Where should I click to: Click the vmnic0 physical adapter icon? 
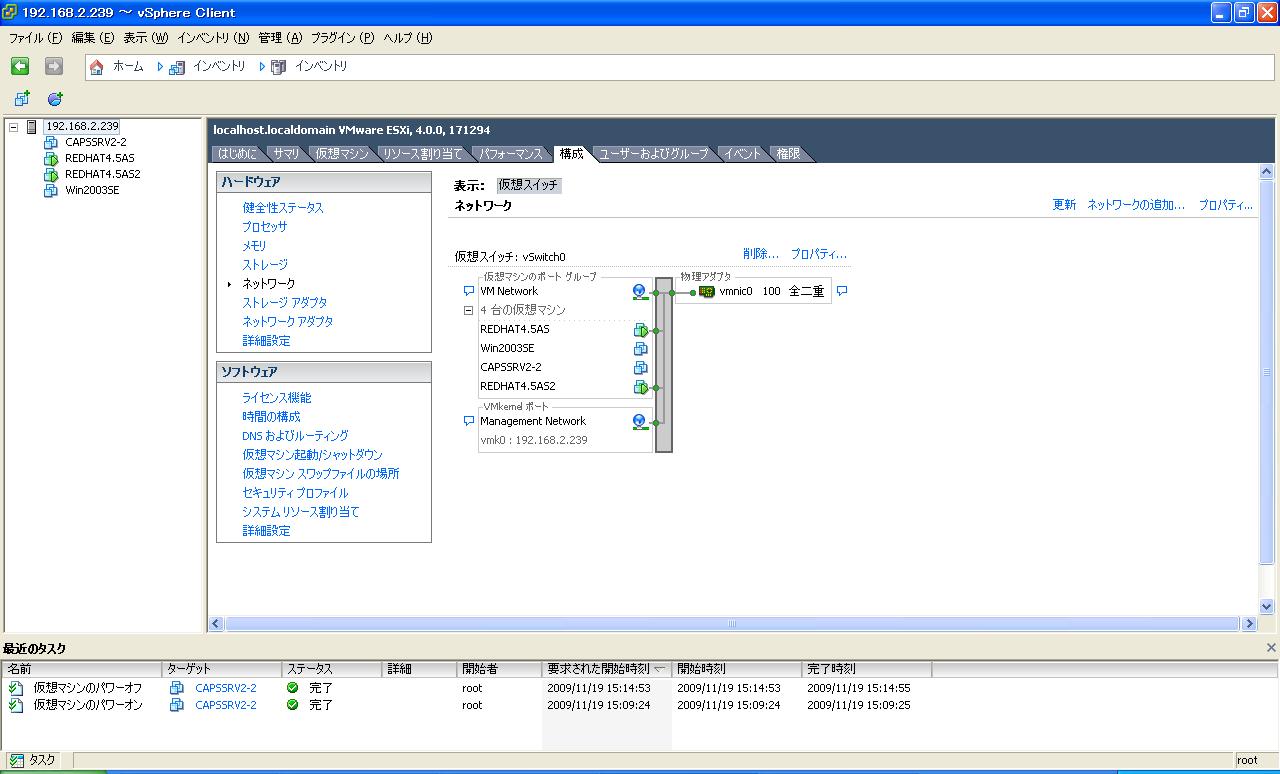[x=707, y=292]
